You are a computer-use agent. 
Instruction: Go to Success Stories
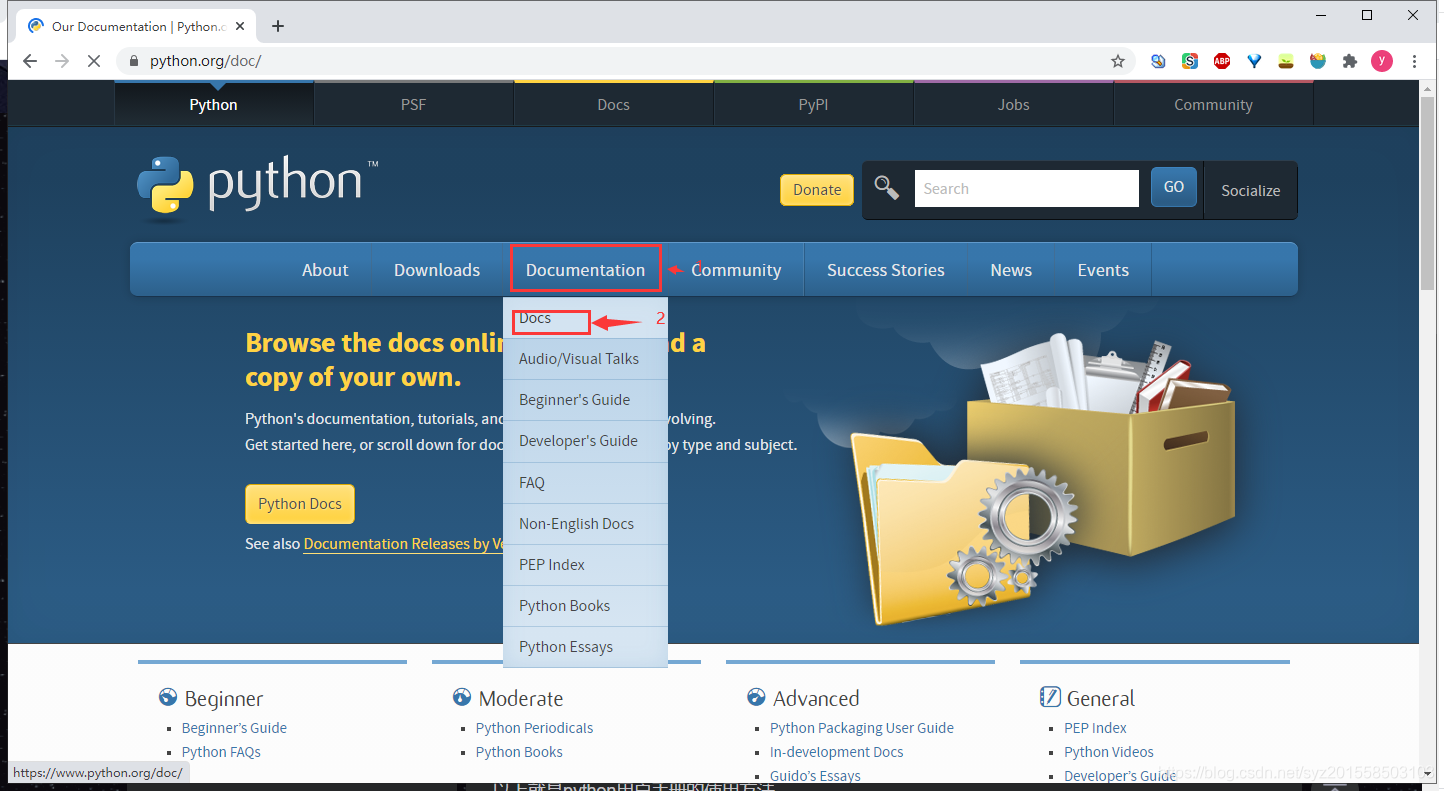(x=886, y=270)
